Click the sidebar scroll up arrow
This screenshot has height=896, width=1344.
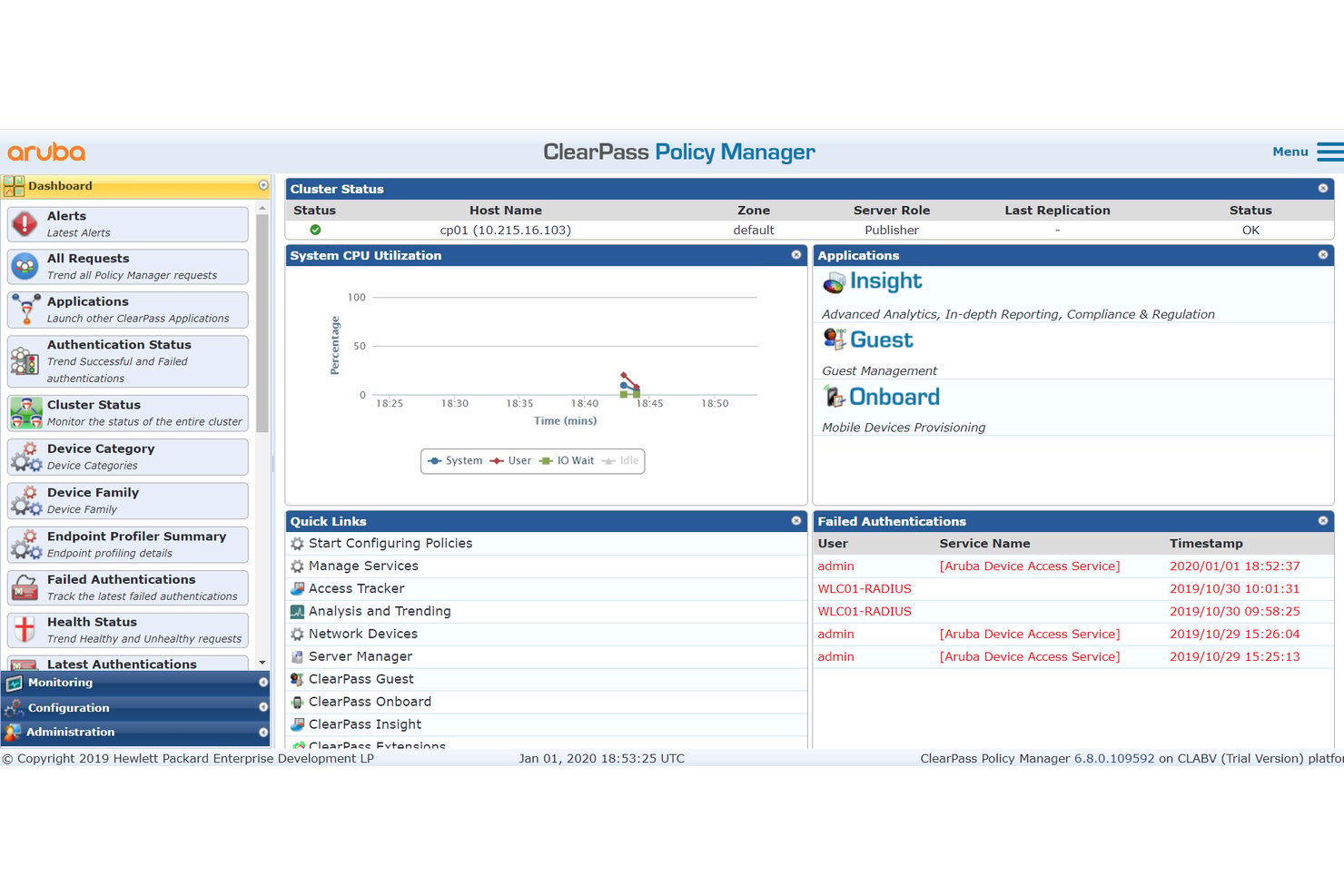coord(262,209)
